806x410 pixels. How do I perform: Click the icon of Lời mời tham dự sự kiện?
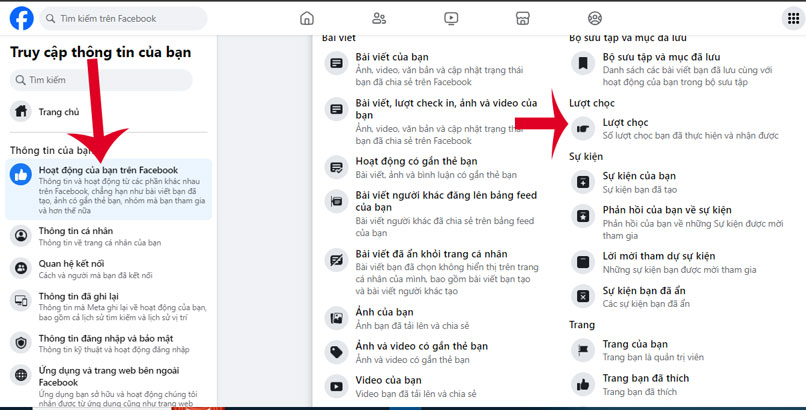click(x=583, y=262)
